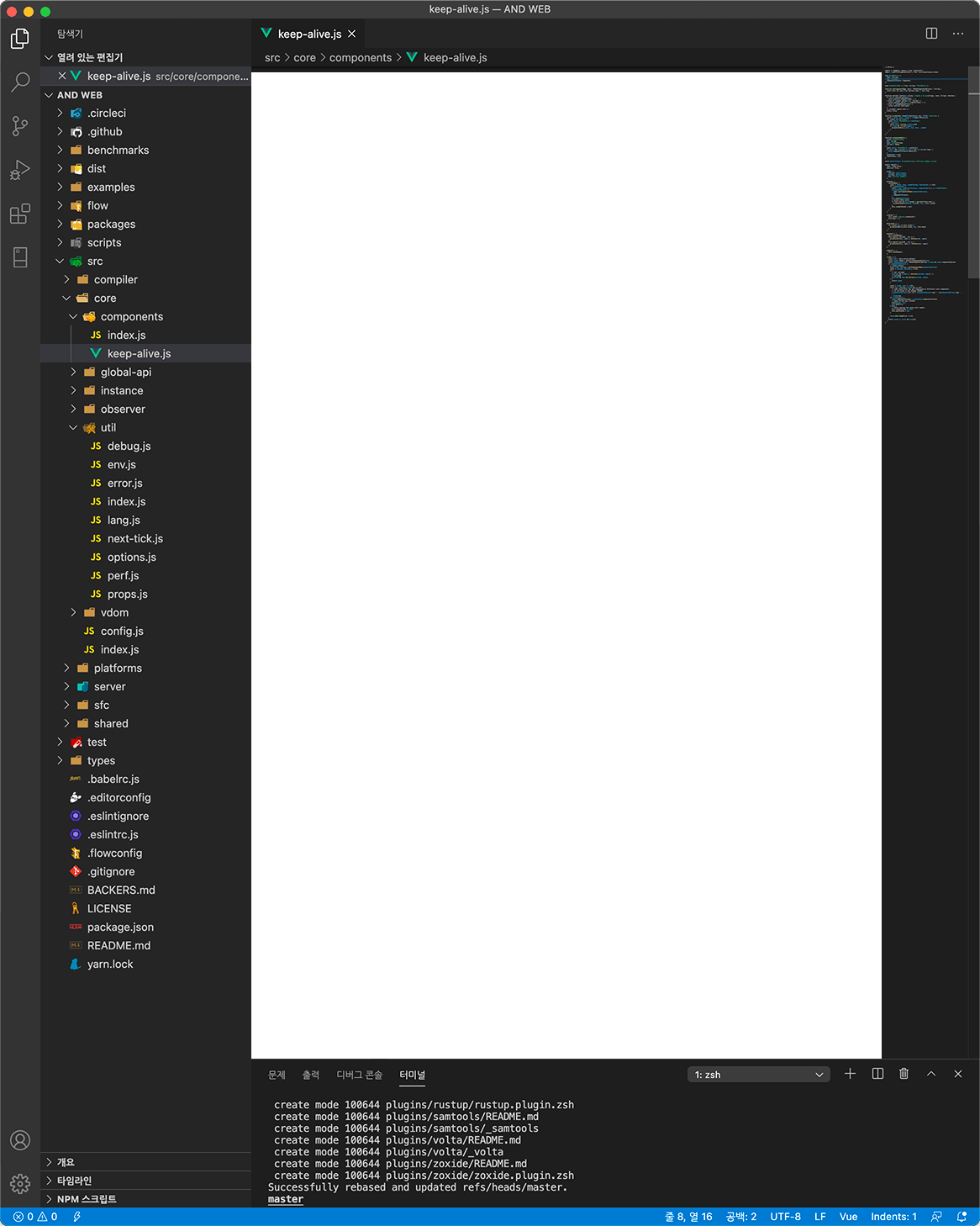
Task: Expand the 타임라인 section
Action: point(74,1181)
